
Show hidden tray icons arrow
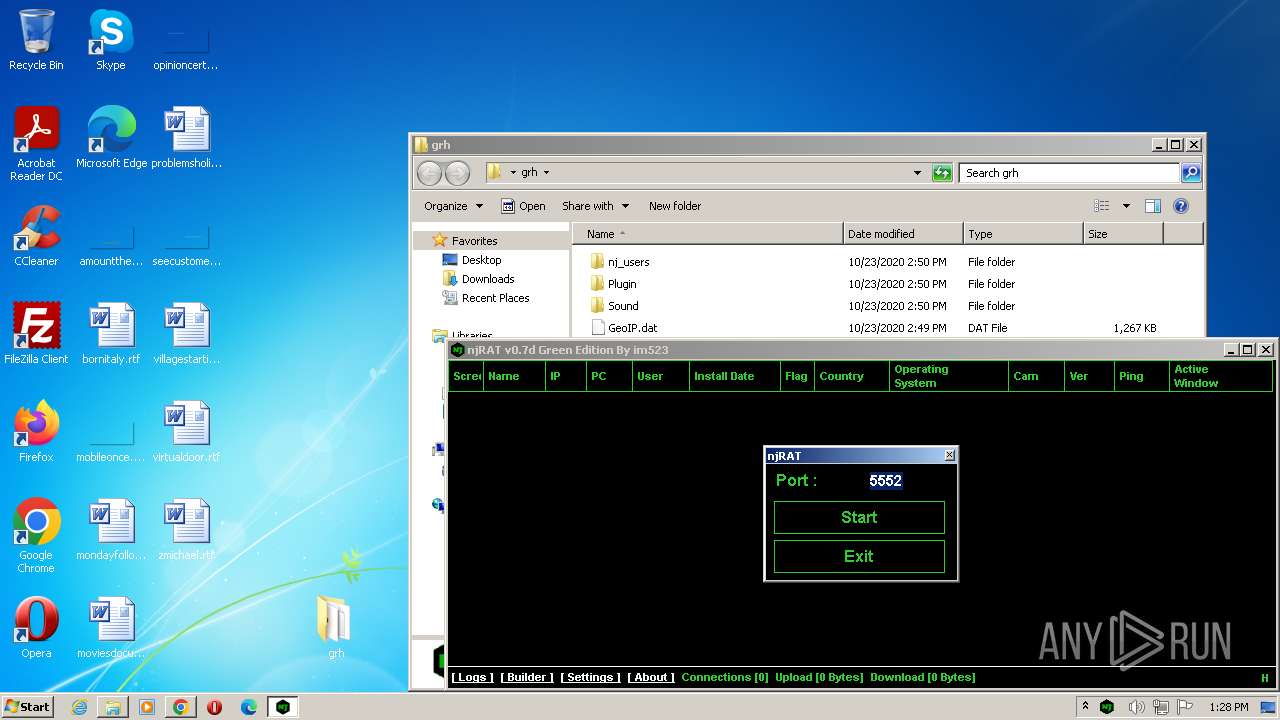click(x=1085, y=707)
